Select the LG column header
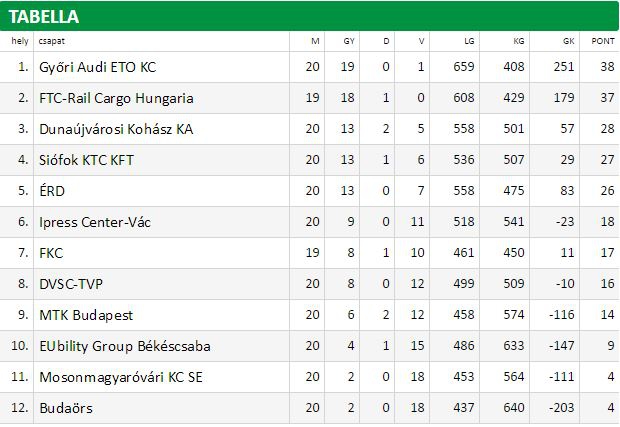Viewport: 620px width, 427px height. (469, 41)
